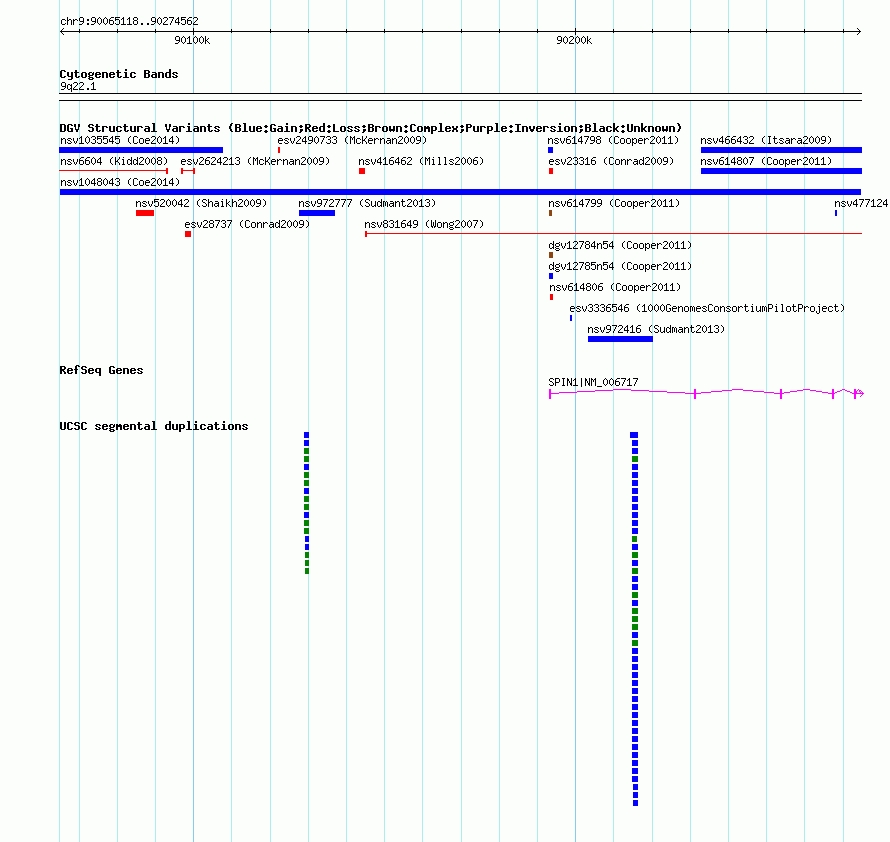
Task: Select the red esv28737 loss marker
Action: pos(188,234)
